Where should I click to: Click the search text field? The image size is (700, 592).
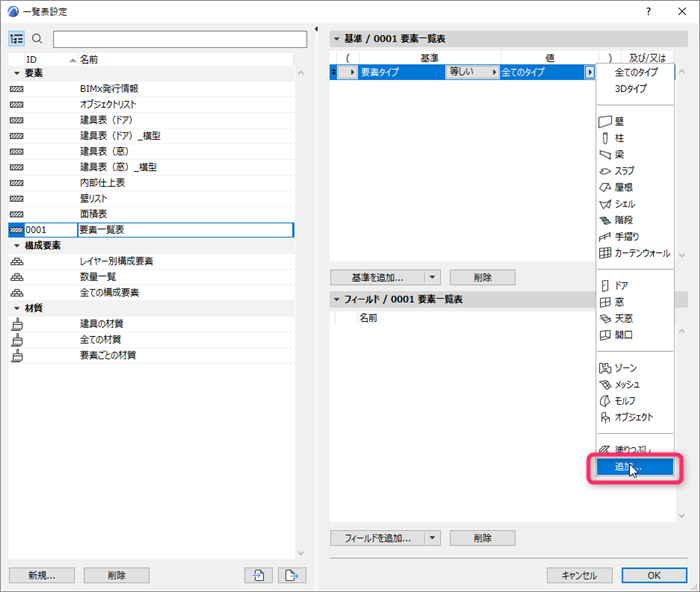[x=180, y=39]
